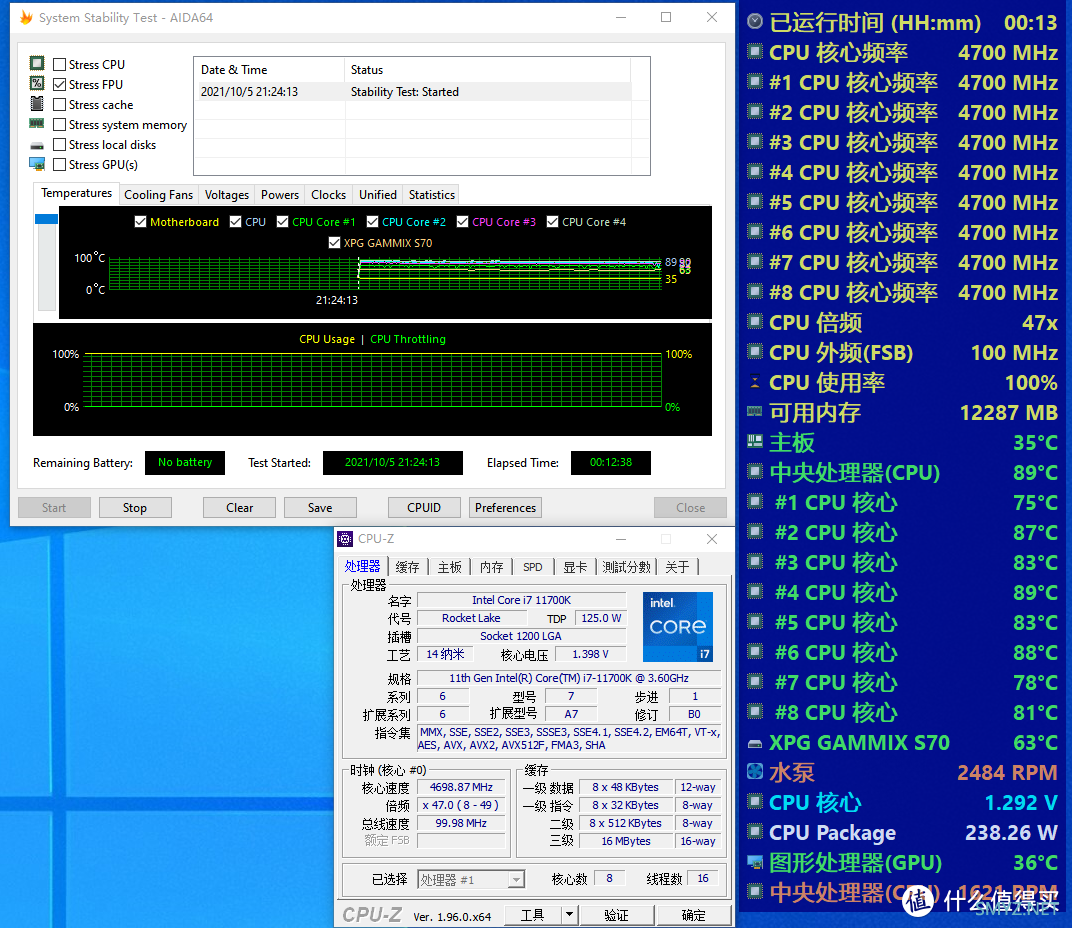The height and width of the screenshot is (928, 1072).
Task: Open the 工具 button dropdown arrow in CPU-Z
Action: pyautogui.click(x=570, y=914)
